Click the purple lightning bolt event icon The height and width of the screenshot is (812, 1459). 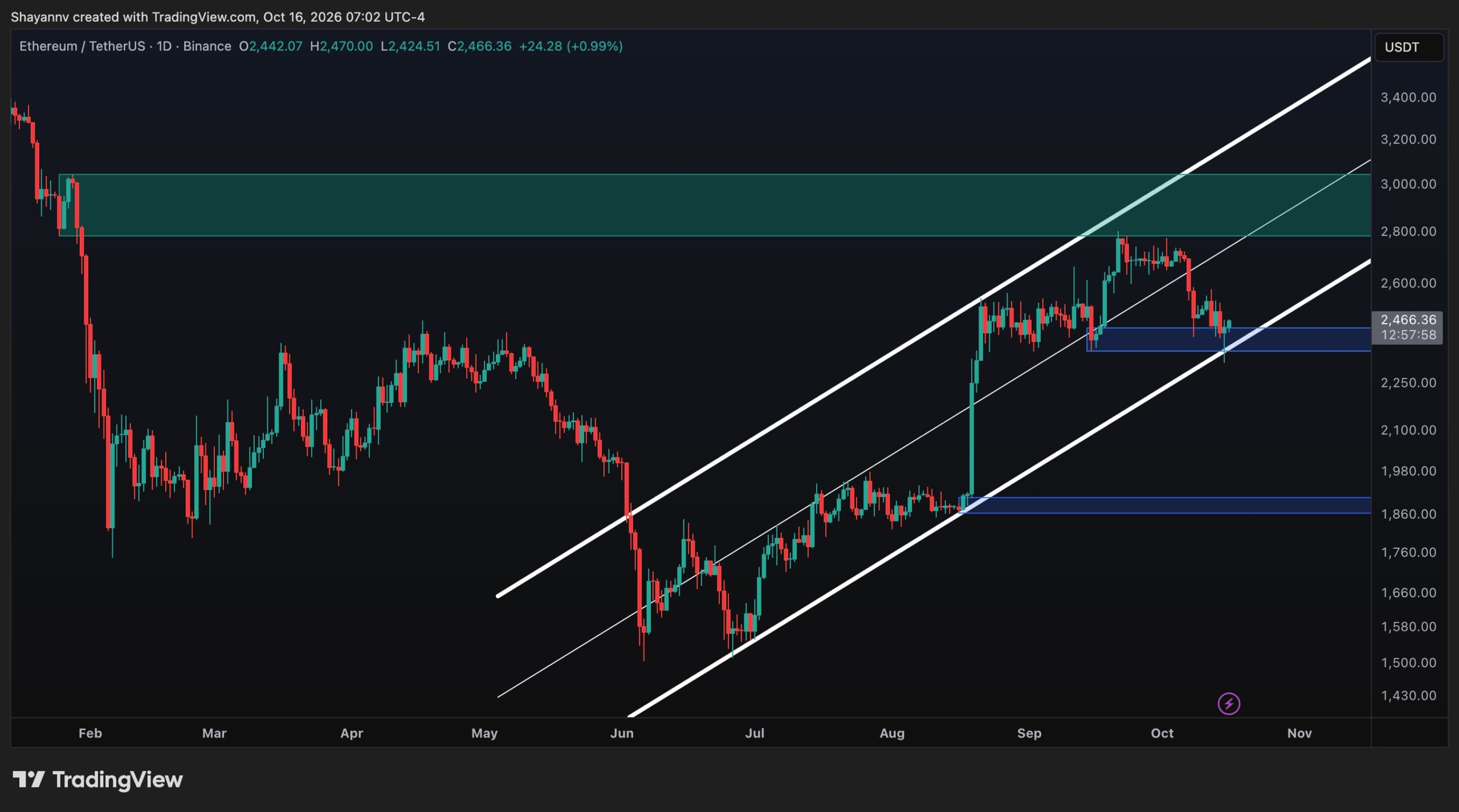click(x=1229, y=703)
